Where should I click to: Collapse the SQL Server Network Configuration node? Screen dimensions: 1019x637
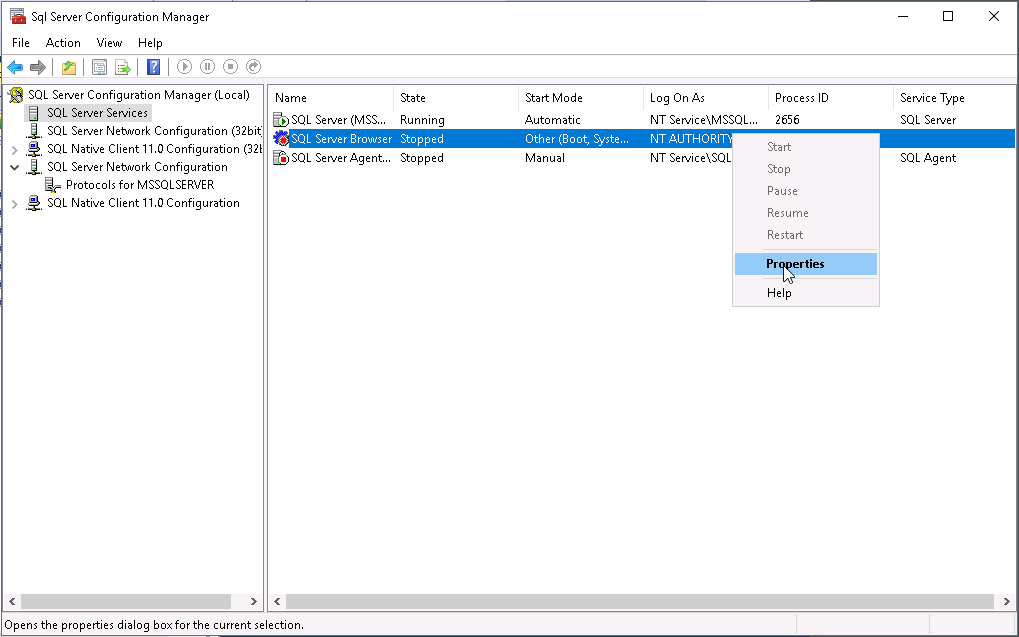(x=14, y=167)
